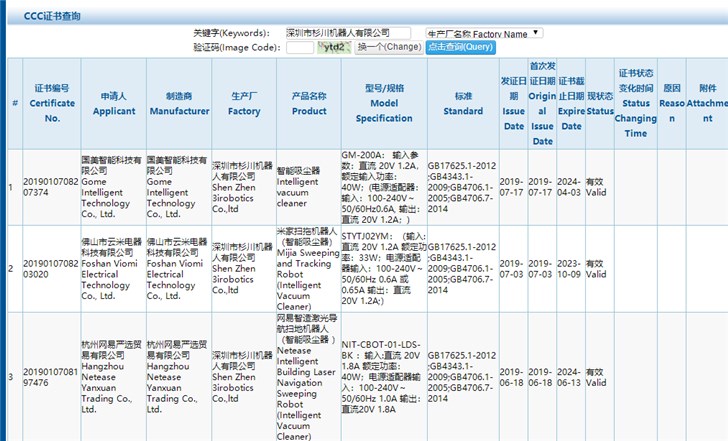Click the Model Specification column header
Image resolution: width=728 pixels, height=441 pixels.
pyautogui.click(x=384, y=103)
